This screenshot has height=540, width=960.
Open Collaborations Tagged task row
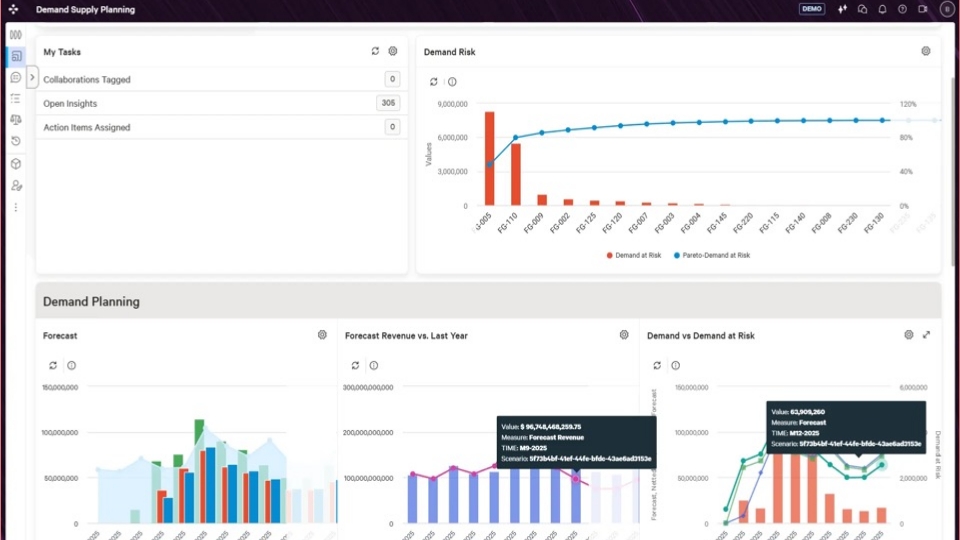click(x=222, y=79)
